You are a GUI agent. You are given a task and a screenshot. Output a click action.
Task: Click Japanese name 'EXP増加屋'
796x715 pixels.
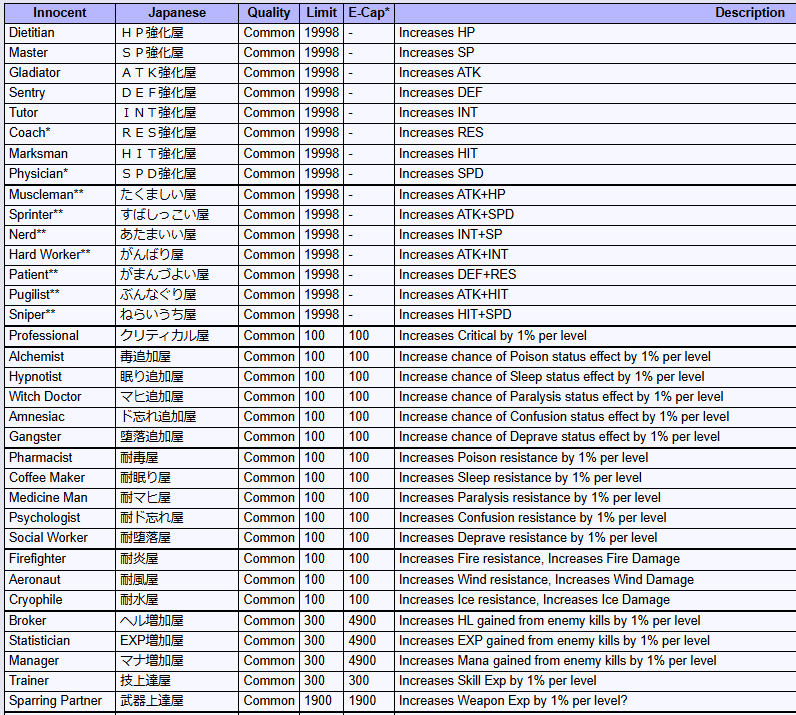(x=152, y=641)
